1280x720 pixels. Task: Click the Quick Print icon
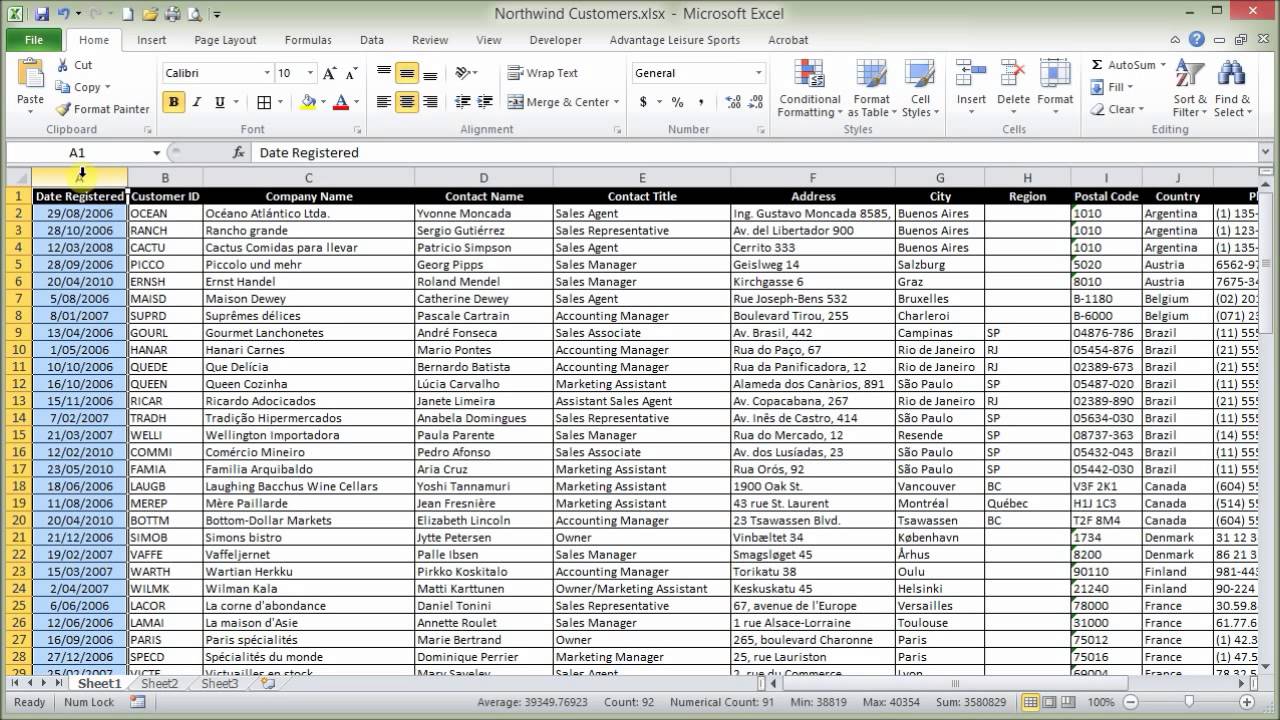[x=172, y=14]
